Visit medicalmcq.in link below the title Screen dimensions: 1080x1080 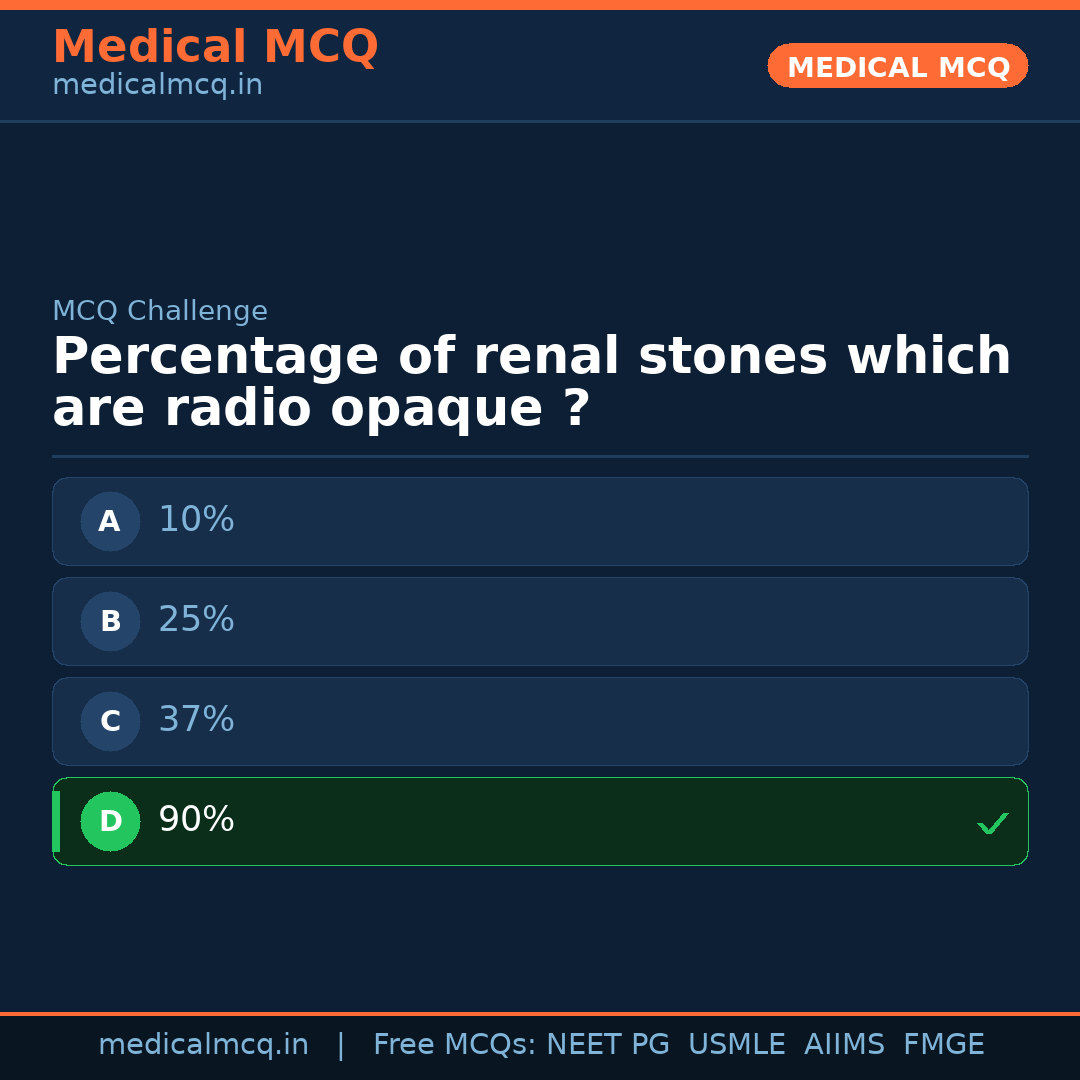(x=157, y=86)
